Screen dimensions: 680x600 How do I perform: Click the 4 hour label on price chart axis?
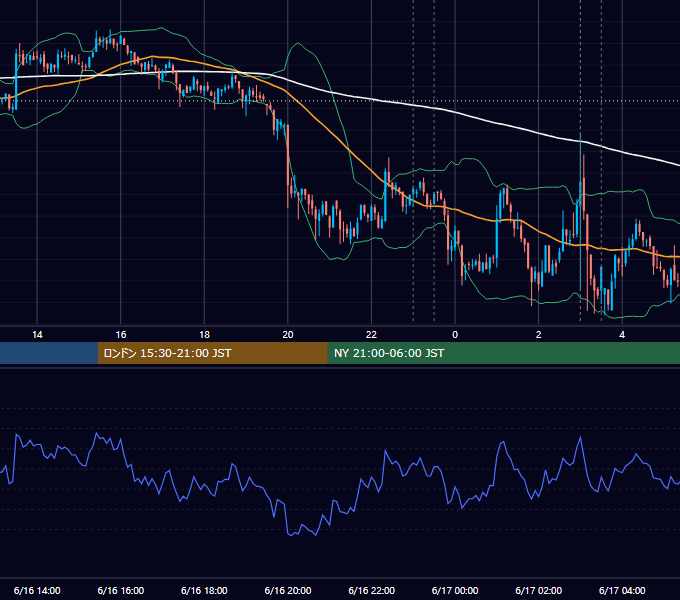pos(622,335)
